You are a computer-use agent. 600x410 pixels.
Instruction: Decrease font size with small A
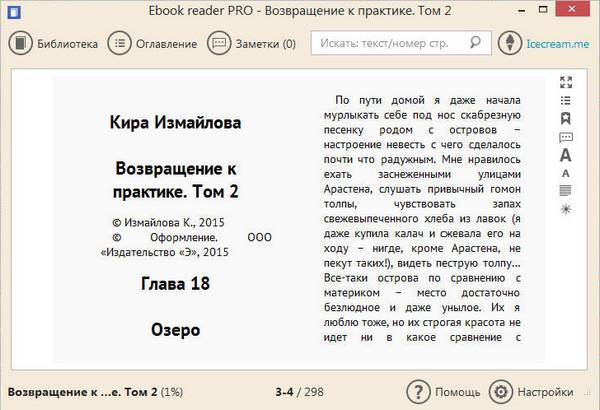click(566, 173)
